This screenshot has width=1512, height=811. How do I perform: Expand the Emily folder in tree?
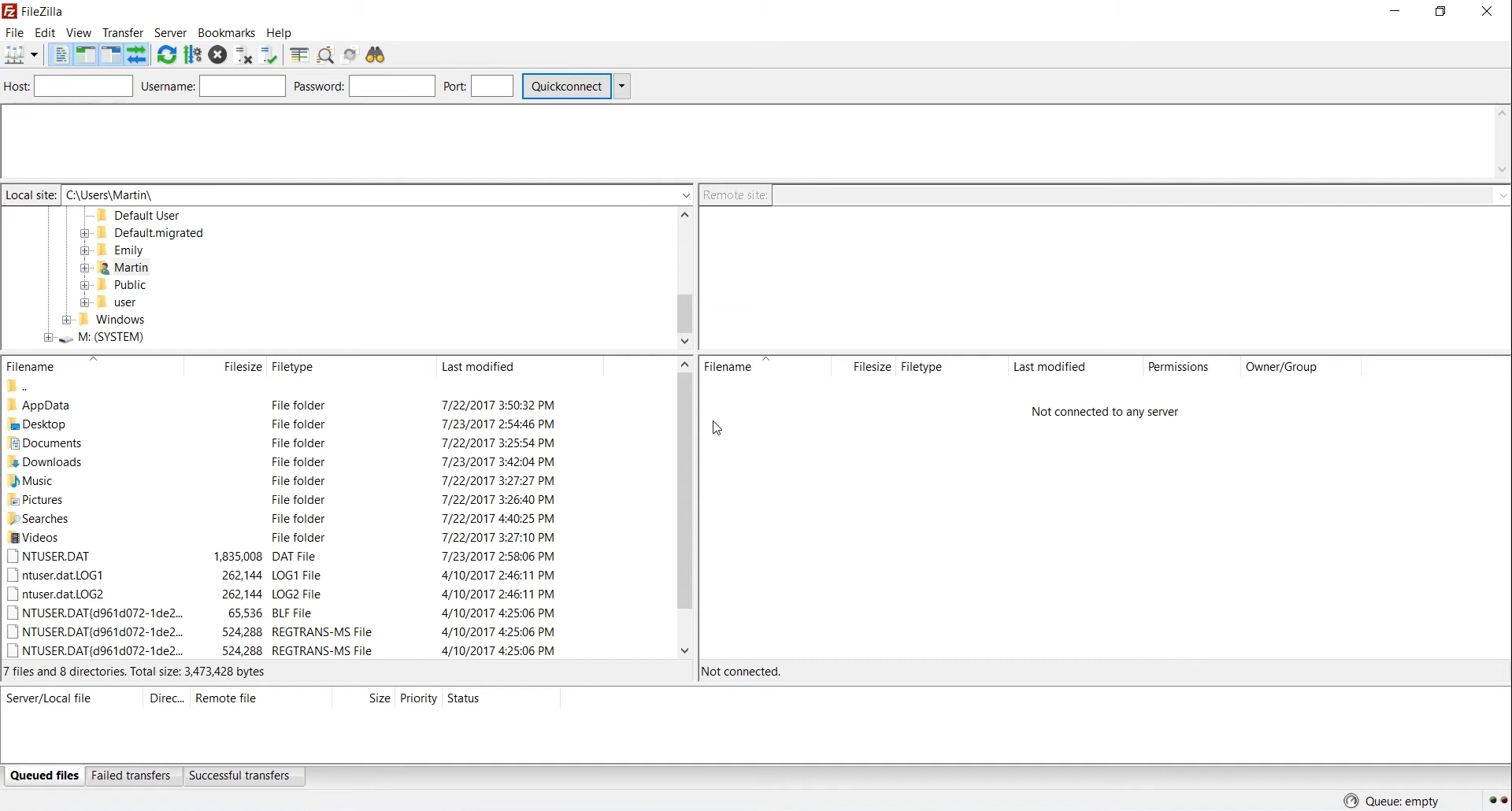coord(85,251)
